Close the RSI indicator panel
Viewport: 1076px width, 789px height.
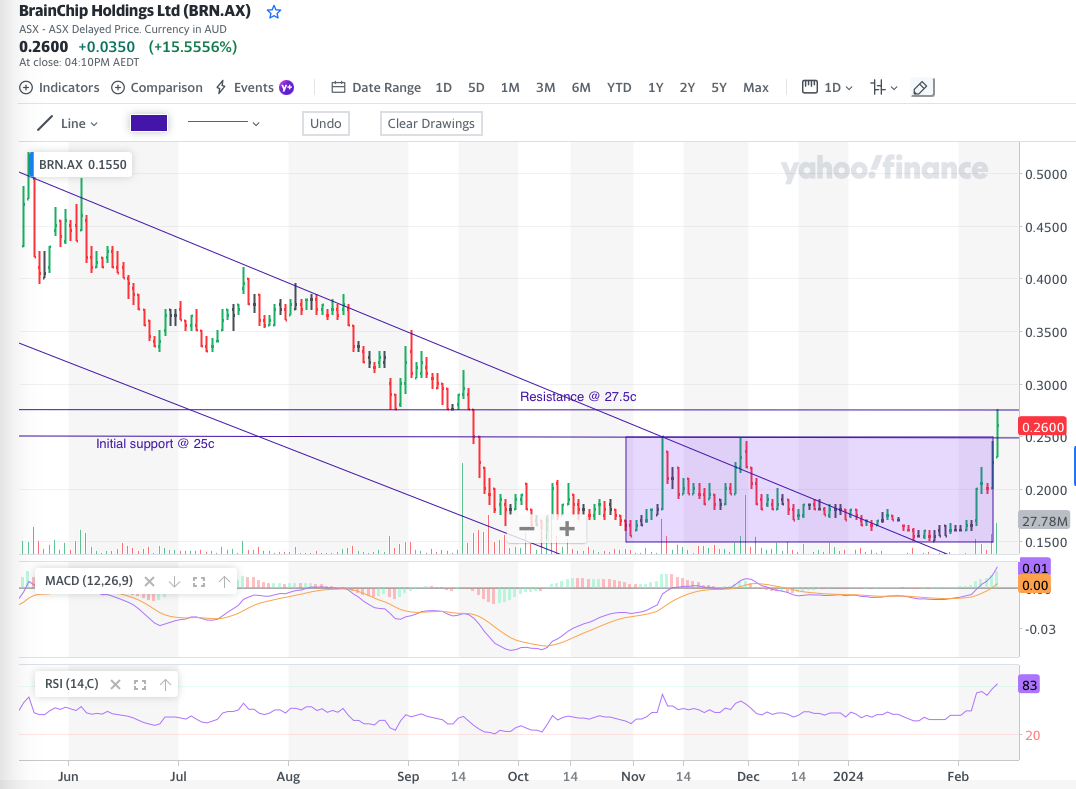tap(116, 685)
